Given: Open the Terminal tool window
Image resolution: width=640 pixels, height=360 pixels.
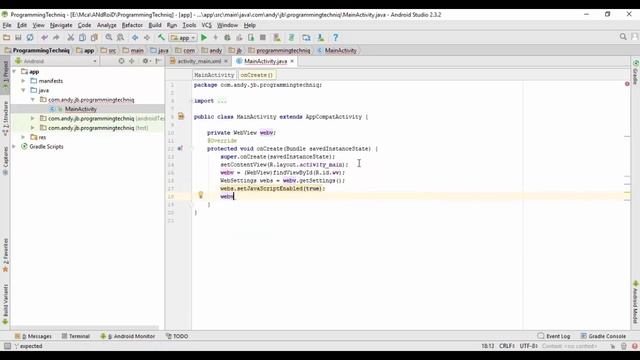Looking at the screenshot, I should click(x=76, y=336).
